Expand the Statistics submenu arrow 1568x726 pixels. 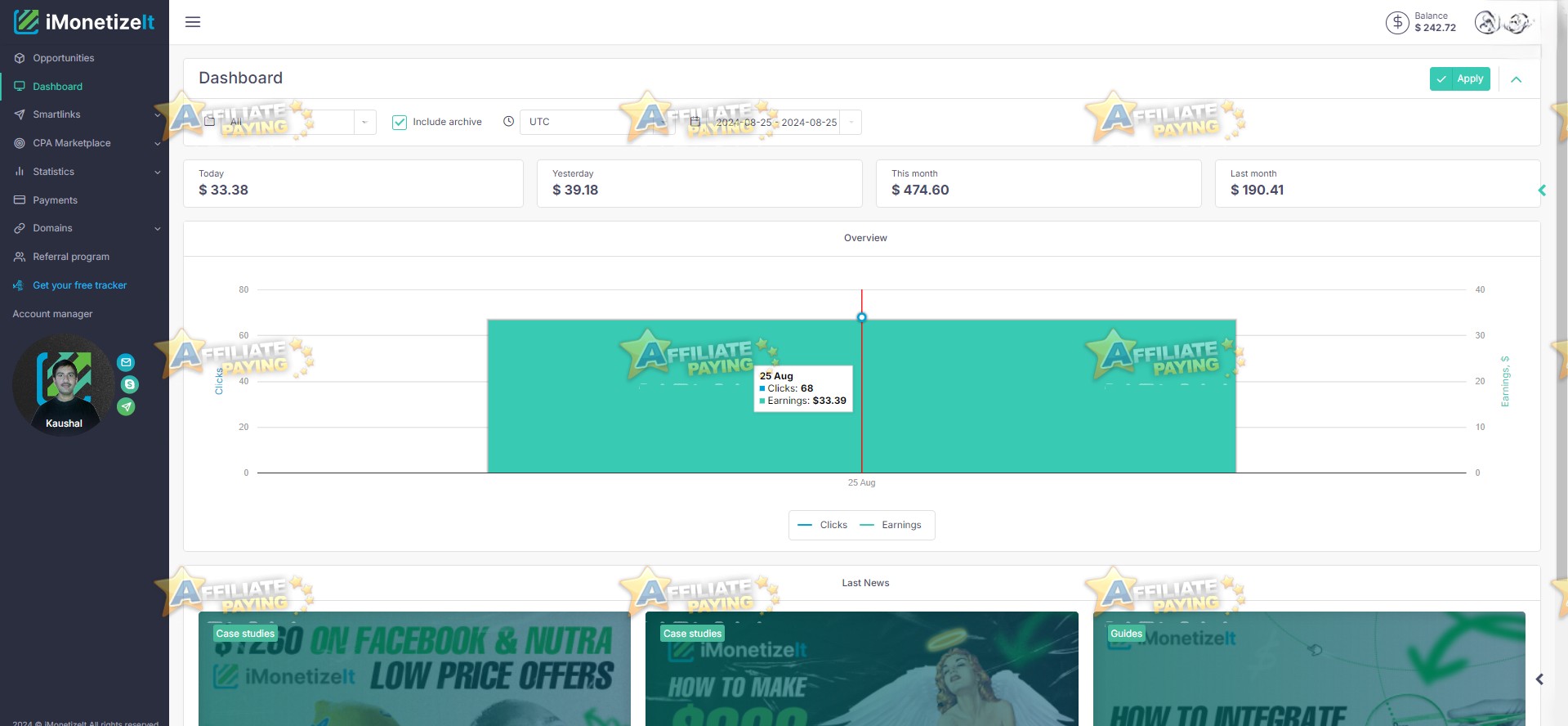click(158, 173)
